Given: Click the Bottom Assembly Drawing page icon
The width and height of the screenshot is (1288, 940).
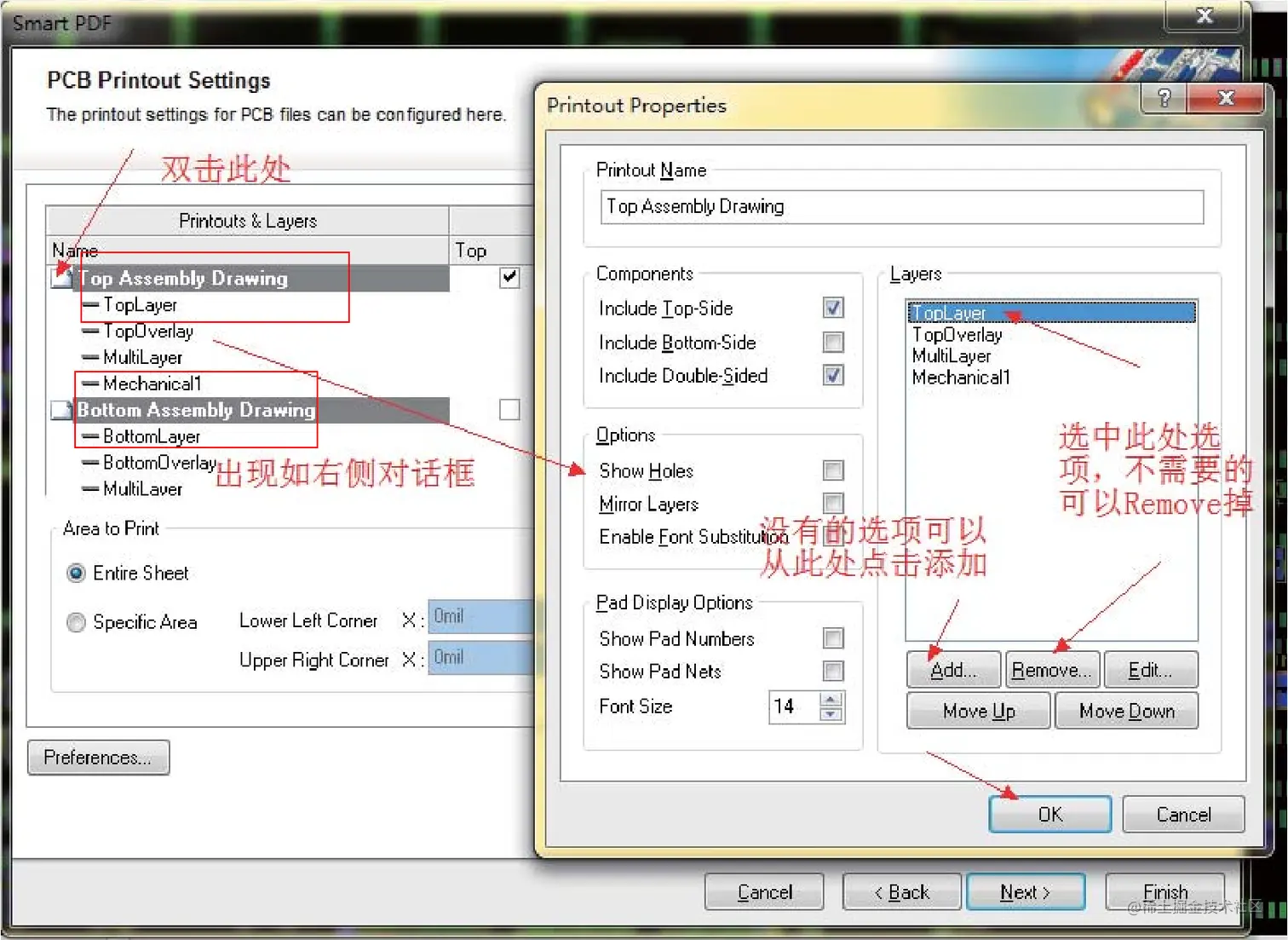Looking at the screenshot, I should tap(62, 410).
